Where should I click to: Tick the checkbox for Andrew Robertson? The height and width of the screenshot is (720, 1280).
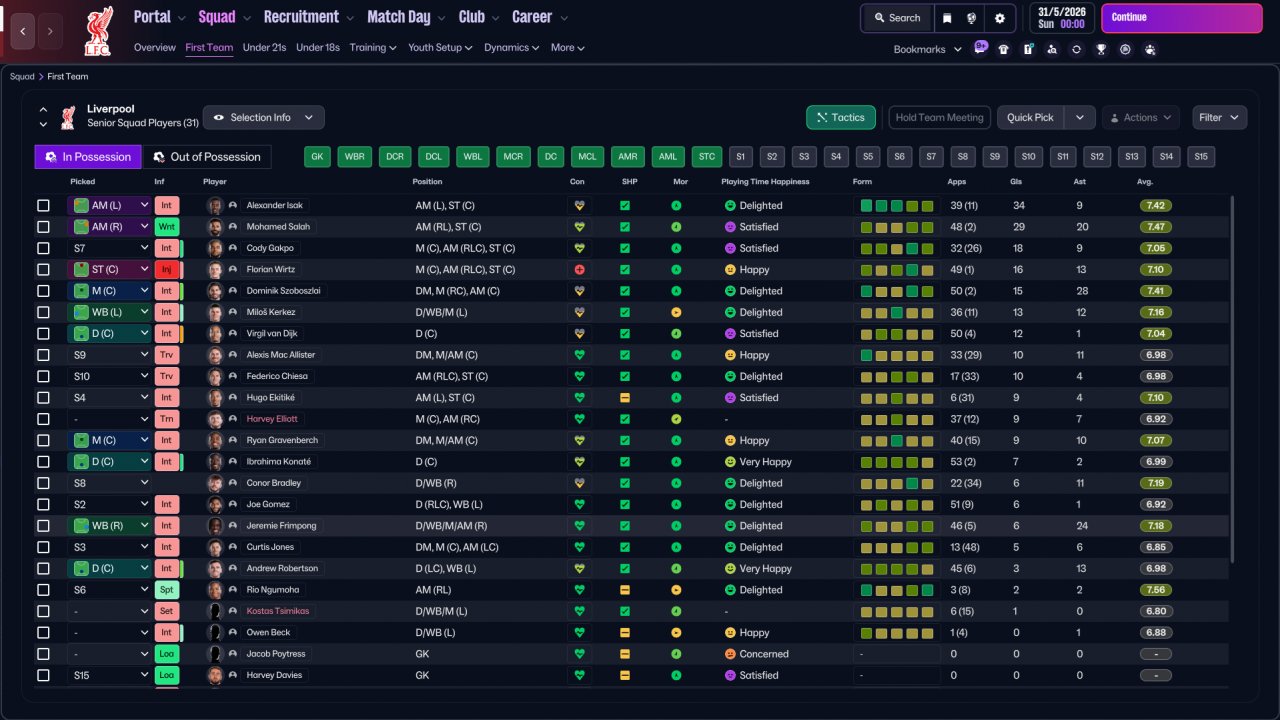(x=43, y=568)
